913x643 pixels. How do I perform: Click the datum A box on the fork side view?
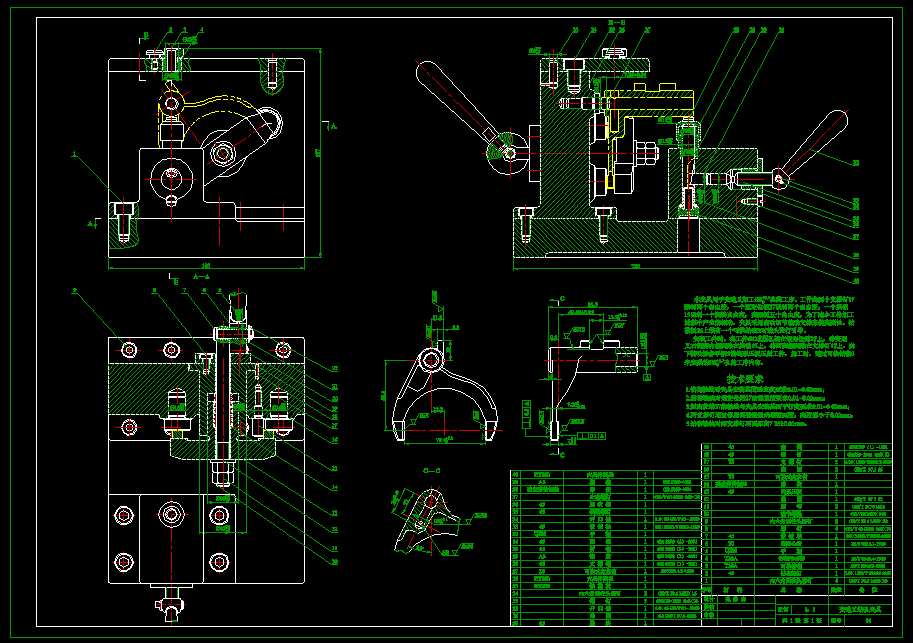647,378
